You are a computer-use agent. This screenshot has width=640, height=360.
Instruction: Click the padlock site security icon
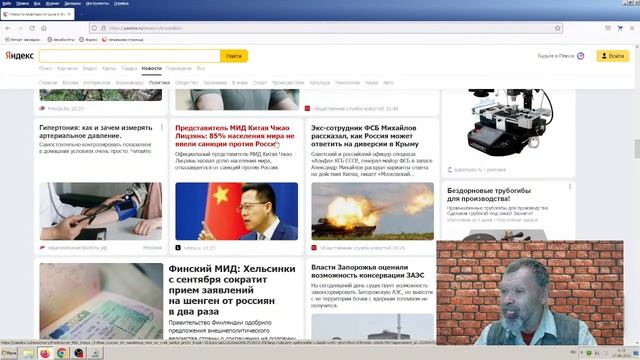pyautogui.click(x=103, y=28)
